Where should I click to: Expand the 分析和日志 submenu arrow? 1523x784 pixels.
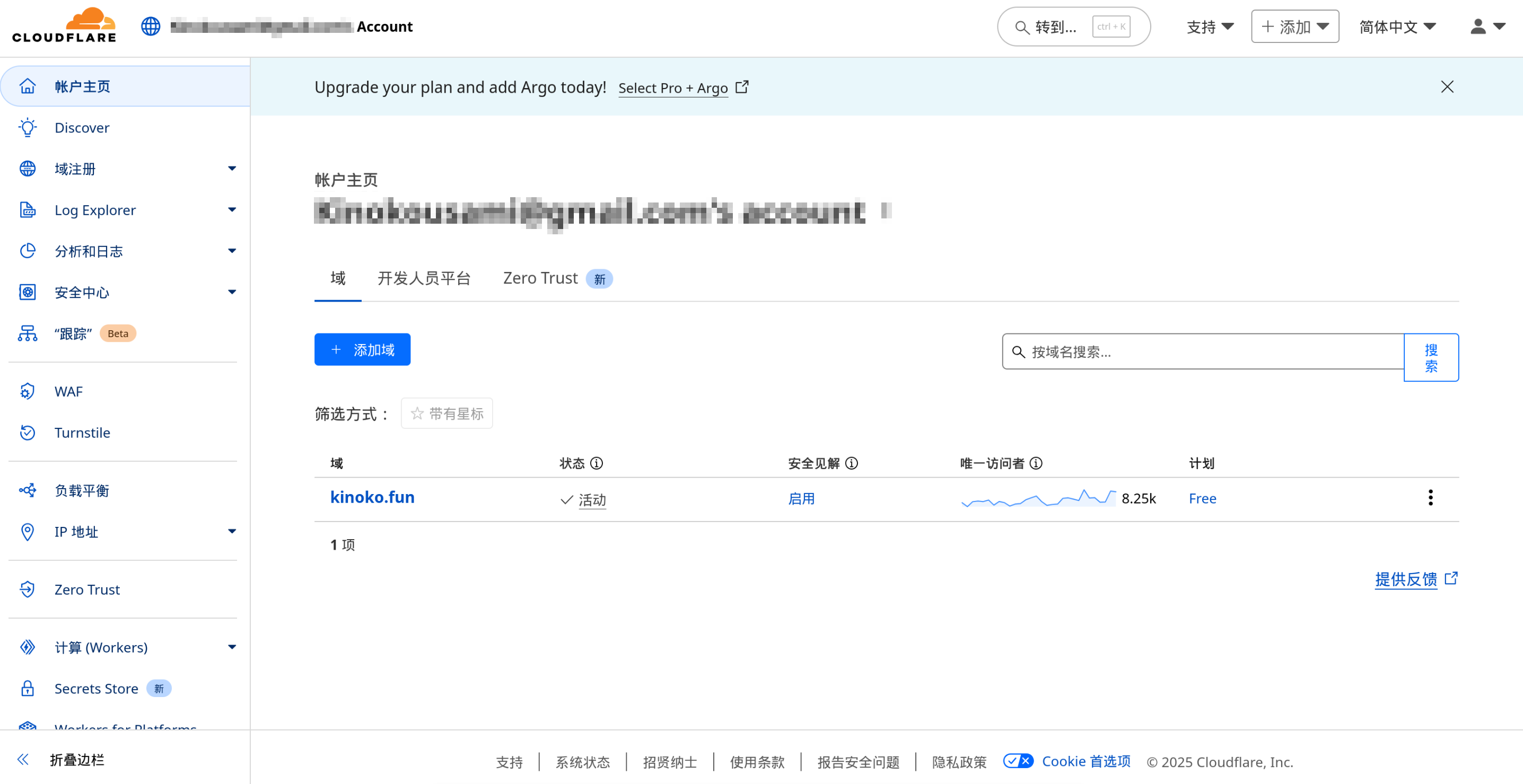click(232, 251)
